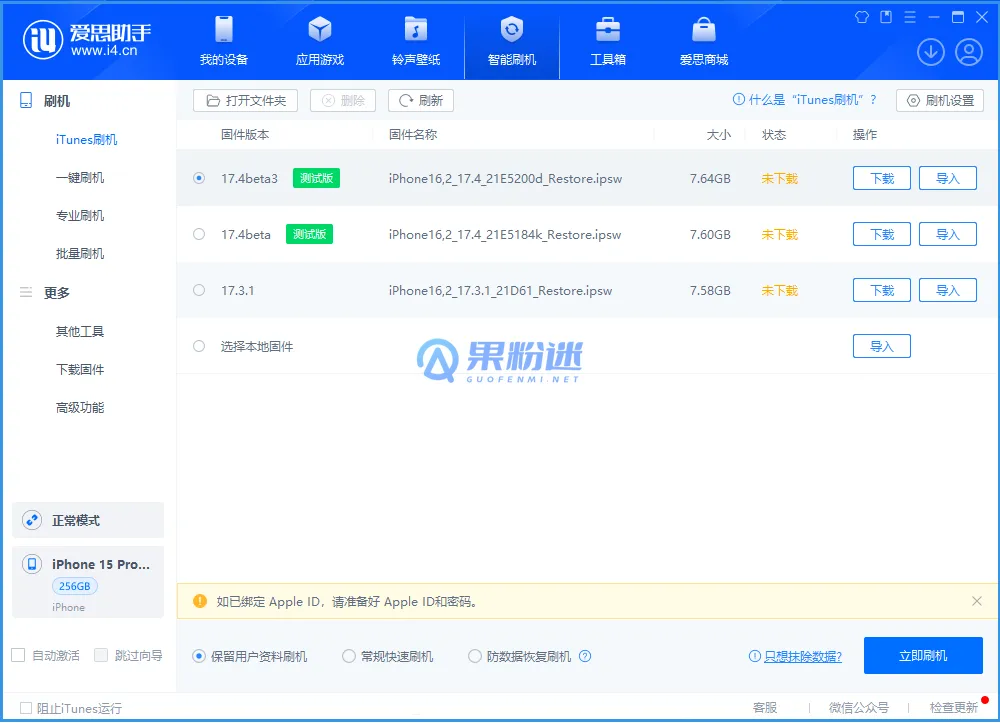Enable 自动激活 checkbox
This screenshot has height=723, width=1000.
pyautogui.click(x=18, y=655)
